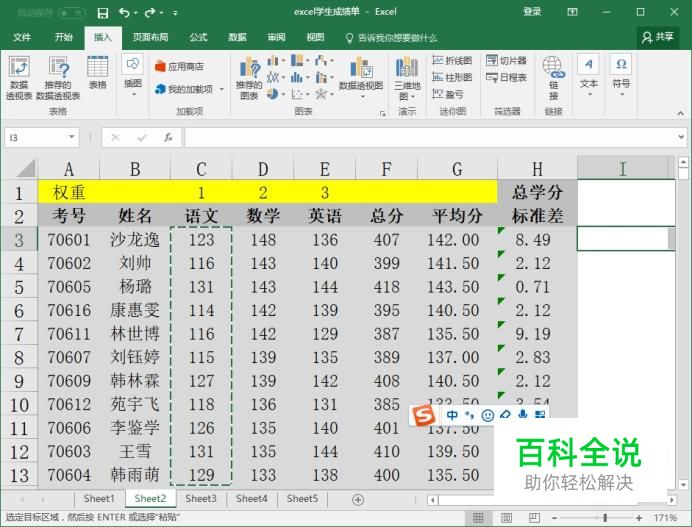
Task: Click the Save icon in title bar
Action: [x=102, y=13]
